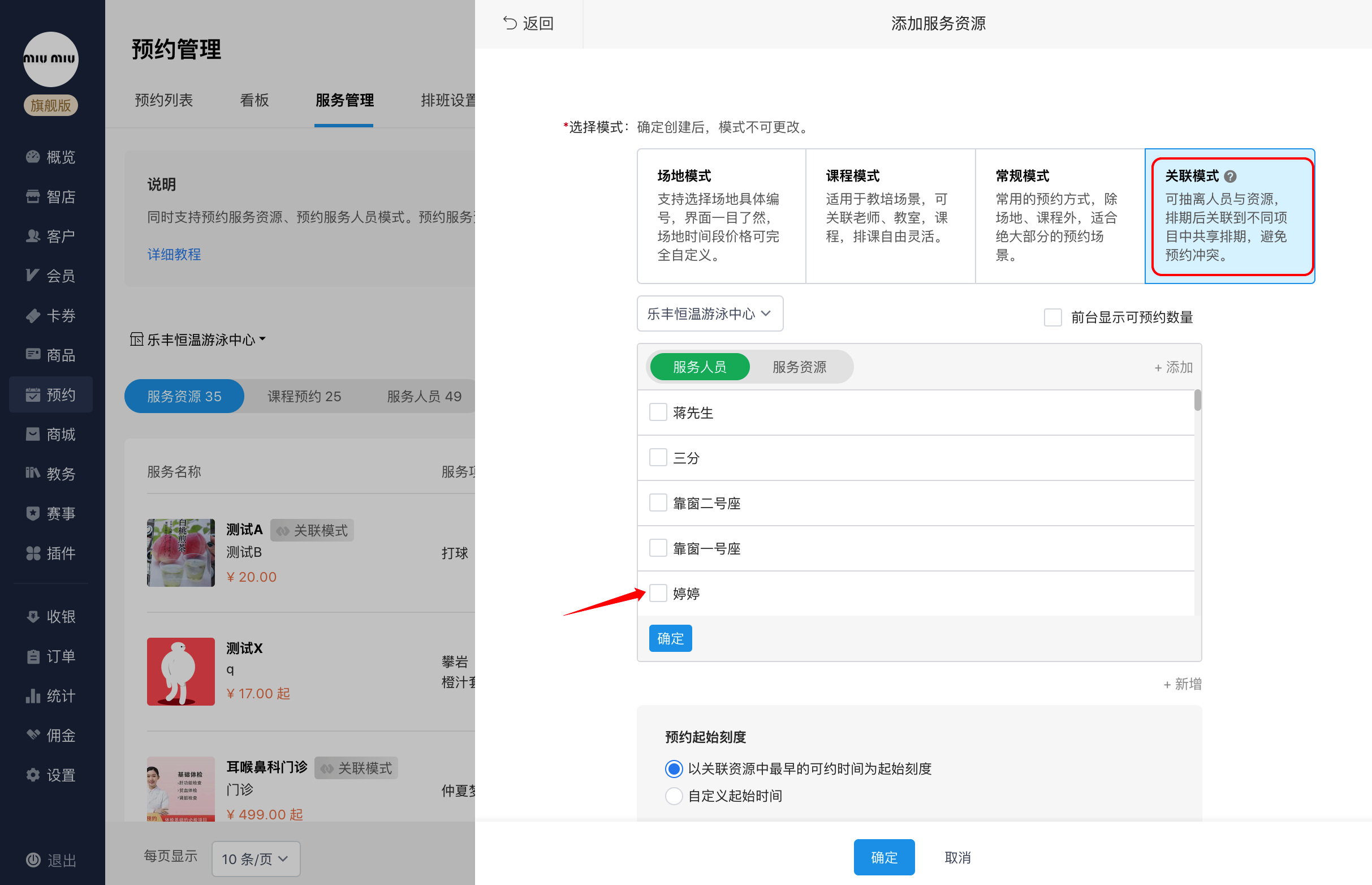Viewport: 1372px width, 885px height.
Task: Open the 客户 customers icon in sidebar
Action: point(33,235)
